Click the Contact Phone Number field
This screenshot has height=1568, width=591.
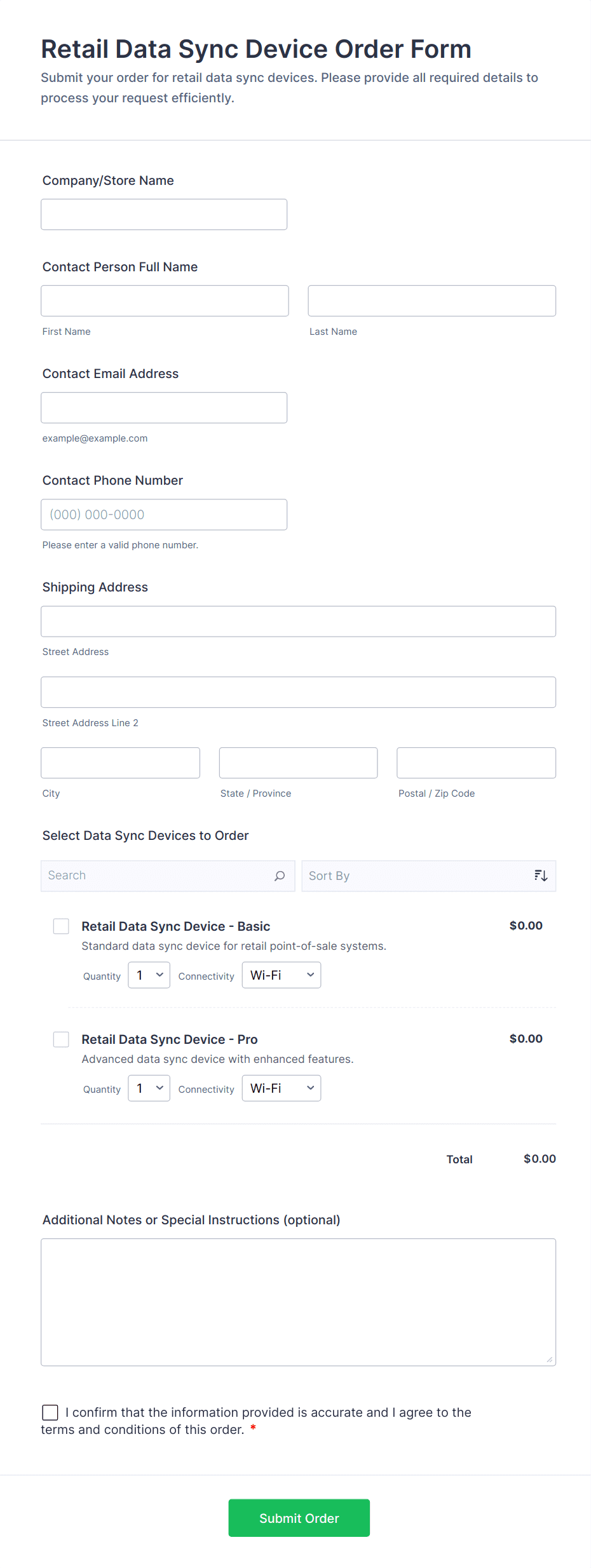click(164, 515)
